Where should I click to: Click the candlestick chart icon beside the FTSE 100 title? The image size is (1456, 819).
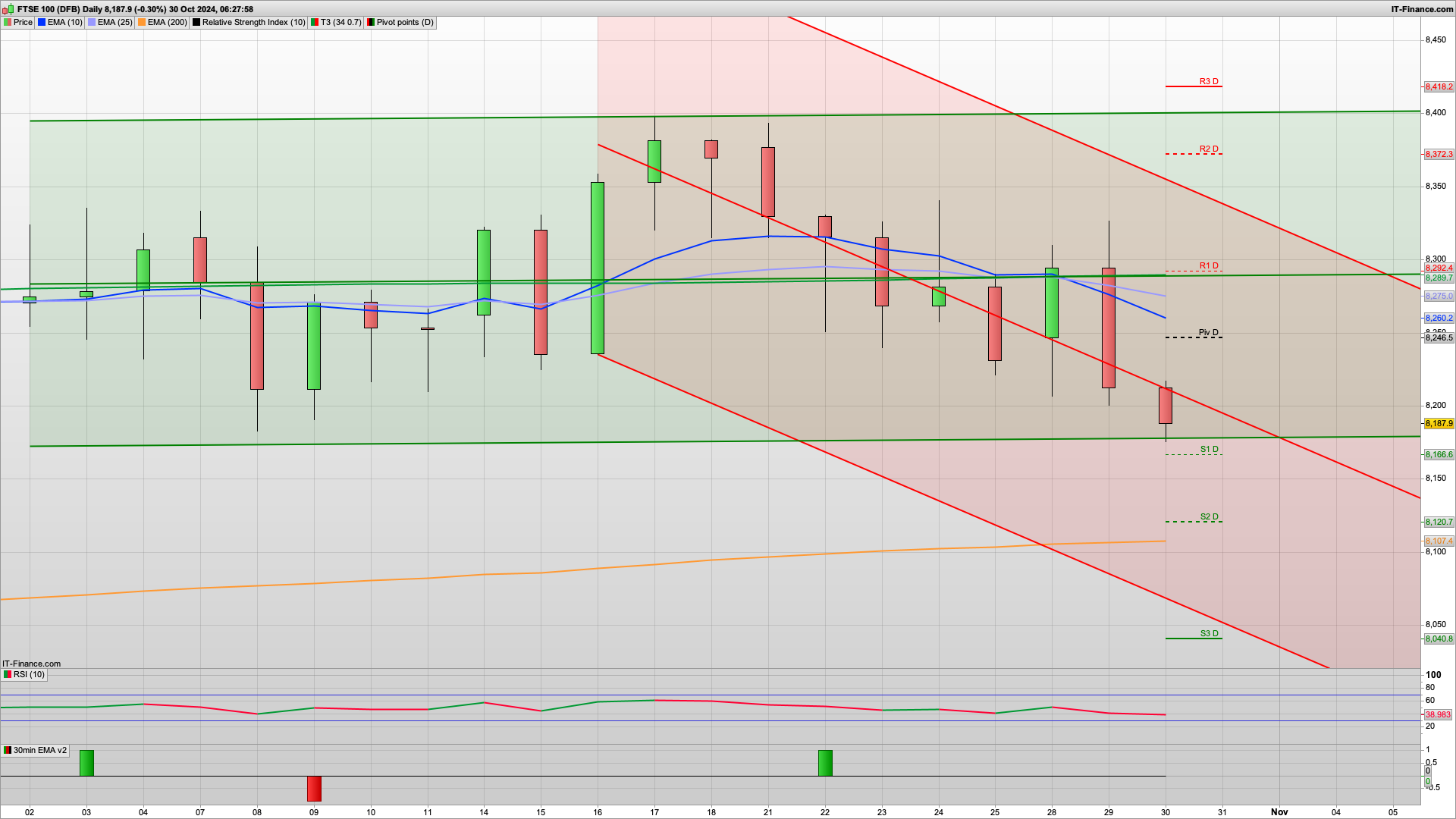pyautogui.click(x=8, y=9)
